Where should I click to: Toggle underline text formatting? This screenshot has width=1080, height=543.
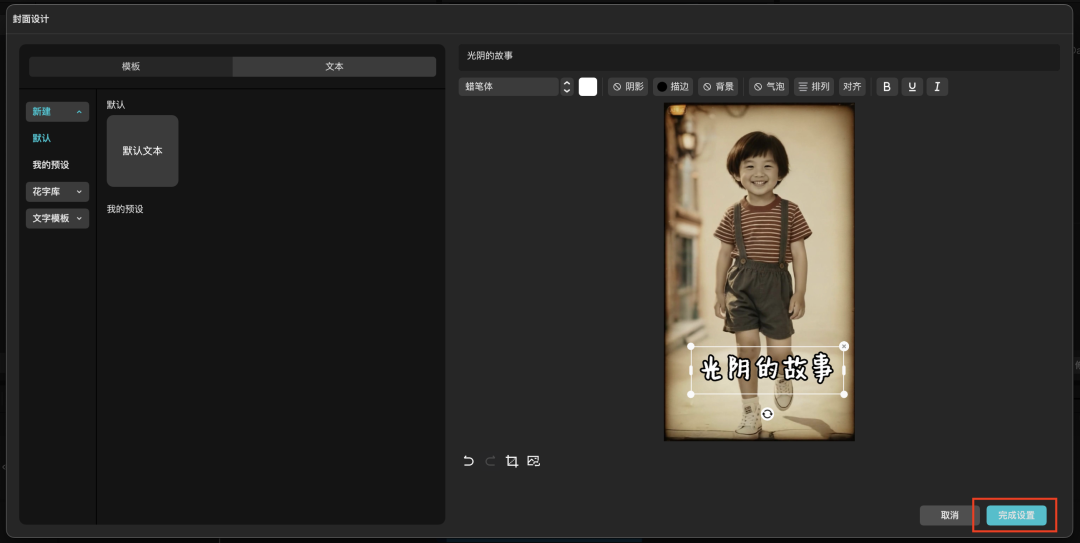(911, 87)
